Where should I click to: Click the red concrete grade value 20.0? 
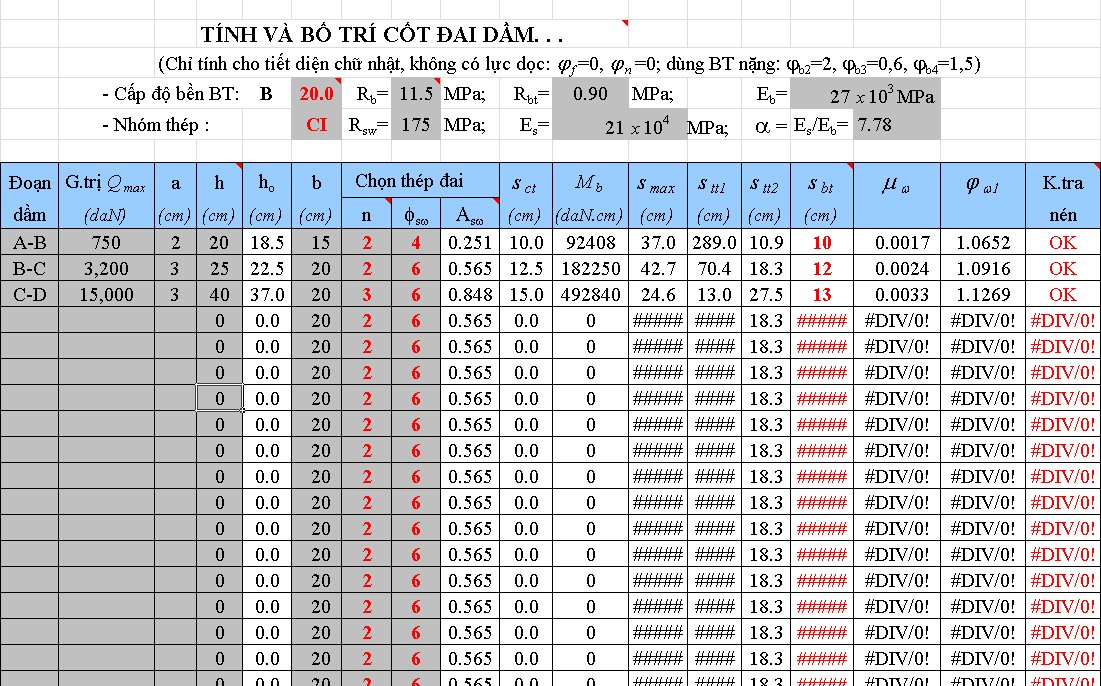click(316, 94)
